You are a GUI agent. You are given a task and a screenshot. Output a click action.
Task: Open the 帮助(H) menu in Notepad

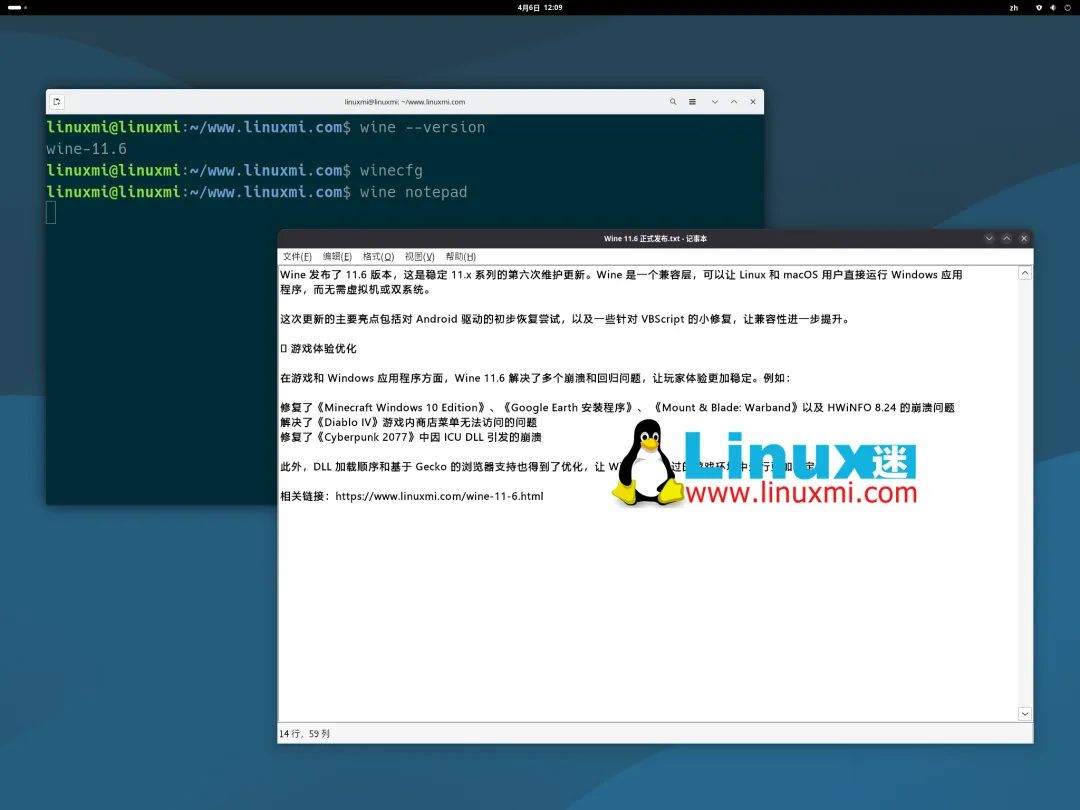click(x=461, y=256)
